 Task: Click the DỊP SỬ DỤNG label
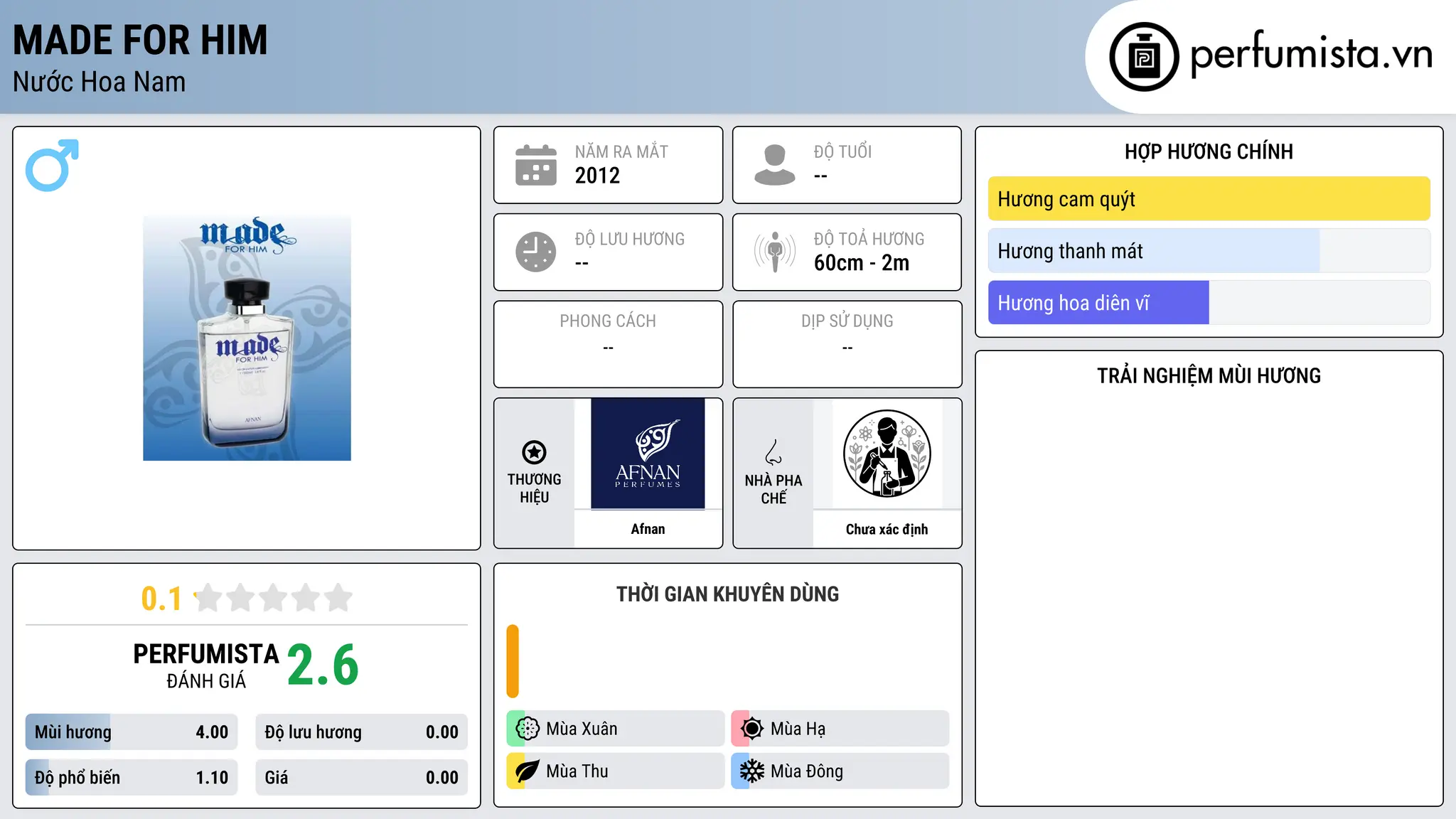pos(847,321)
